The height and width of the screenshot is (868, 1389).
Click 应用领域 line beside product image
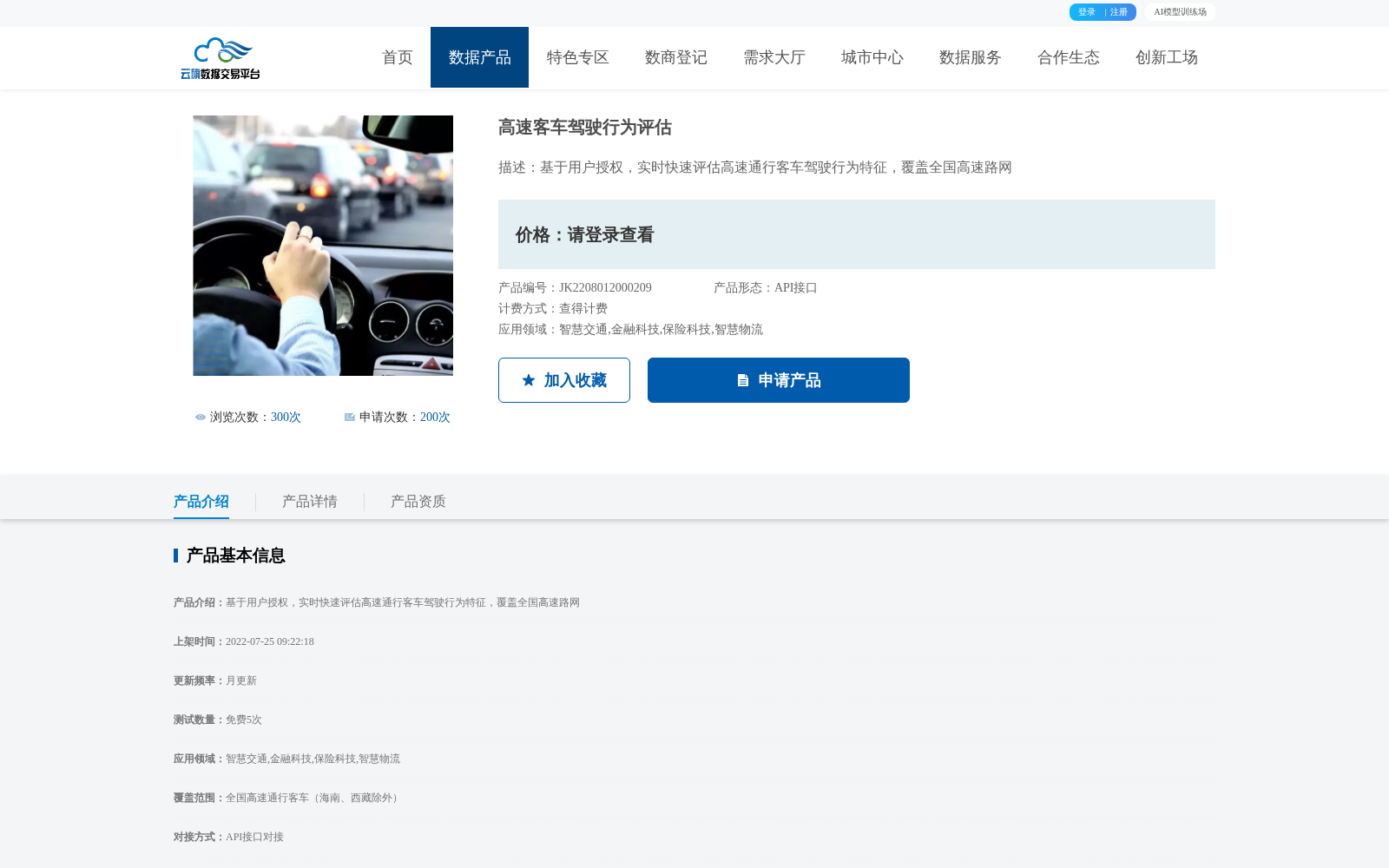(630, 330)
